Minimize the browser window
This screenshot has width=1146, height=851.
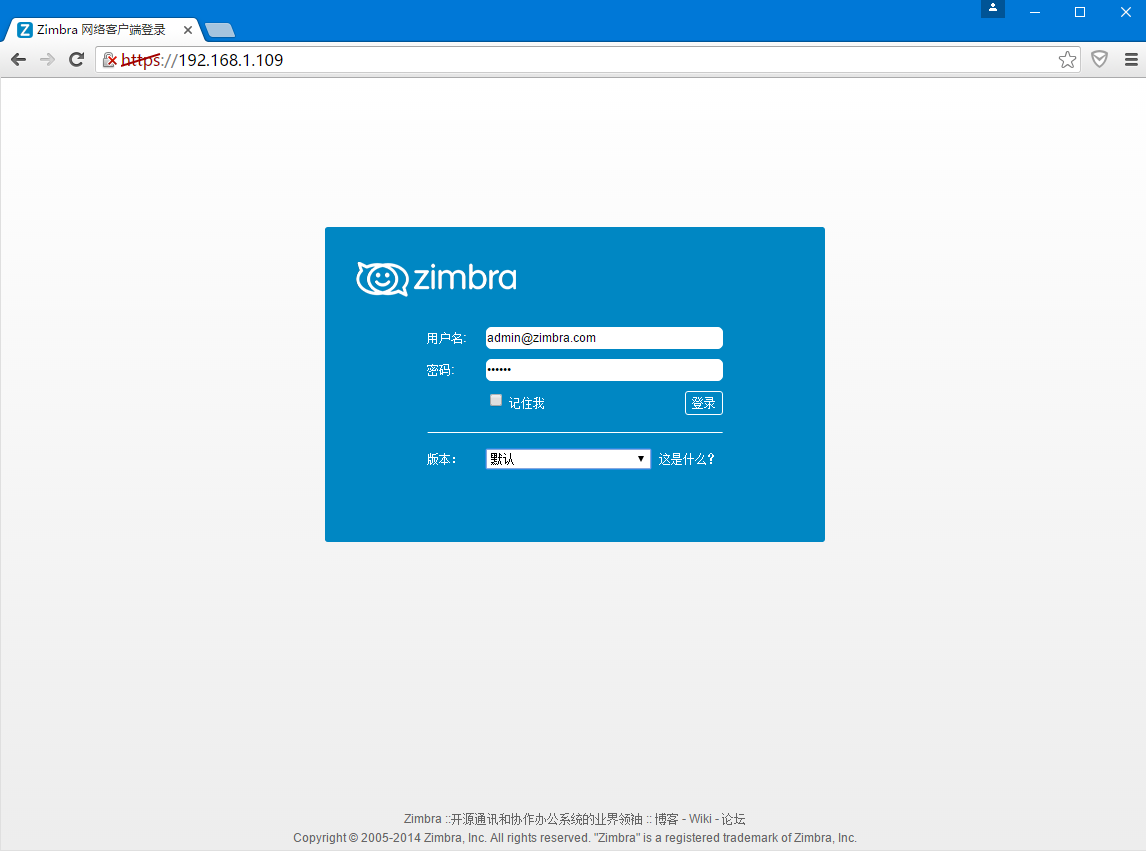pos(1035,12)
